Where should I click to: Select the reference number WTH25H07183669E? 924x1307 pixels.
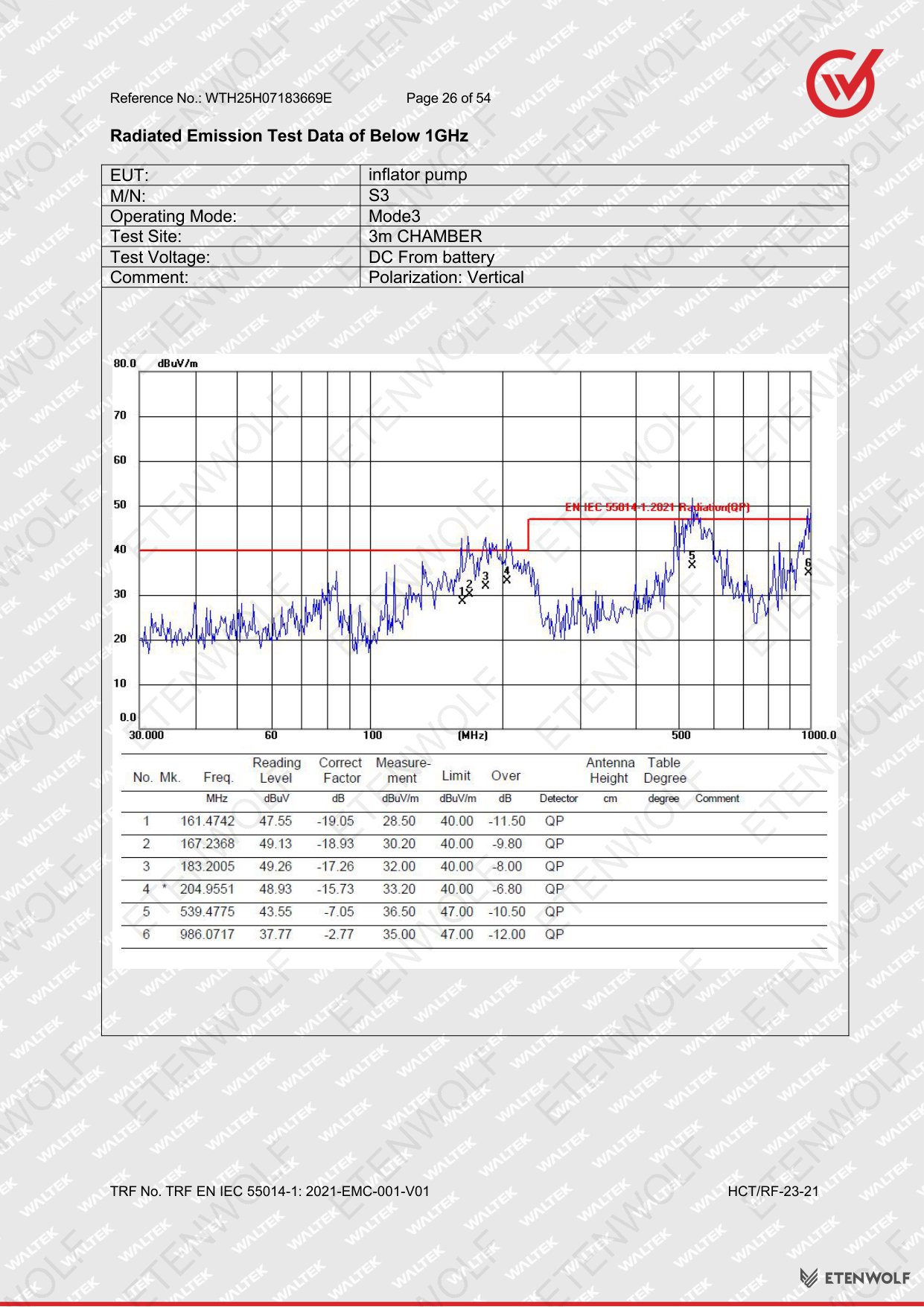(269, 98)
